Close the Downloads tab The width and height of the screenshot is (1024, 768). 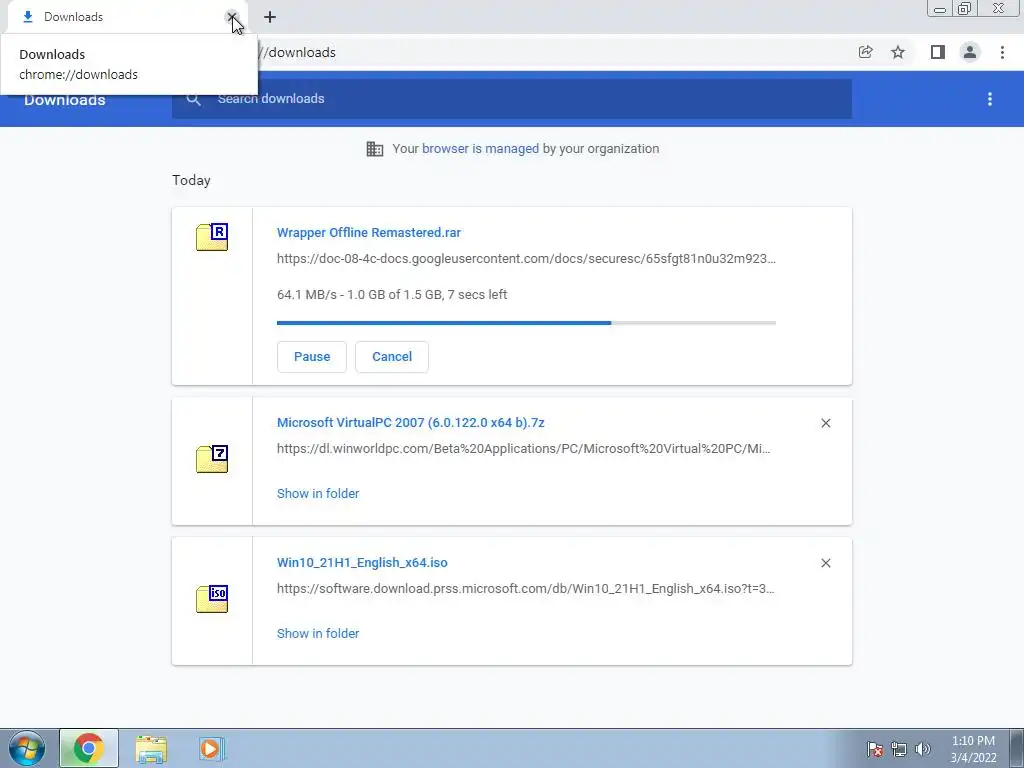pos(231,17)
